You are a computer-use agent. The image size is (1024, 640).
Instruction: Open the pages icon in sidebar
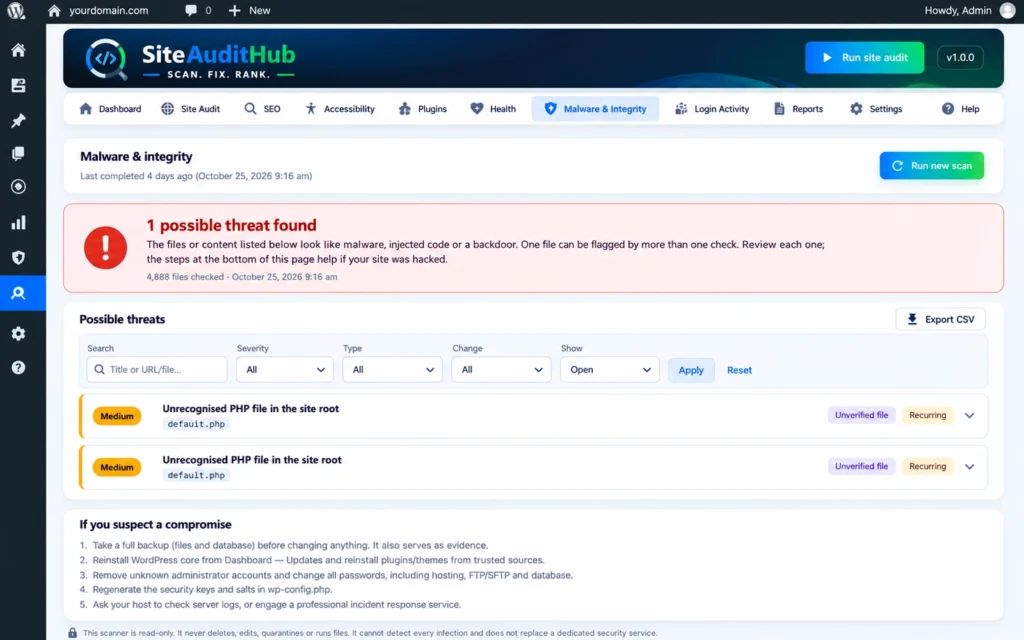(18, 153)
